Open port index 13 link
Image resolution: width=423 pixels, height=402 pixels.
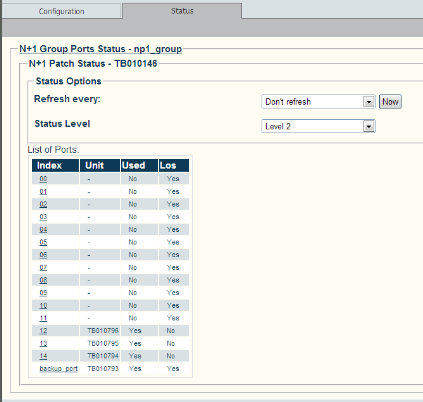coord(43,343)
